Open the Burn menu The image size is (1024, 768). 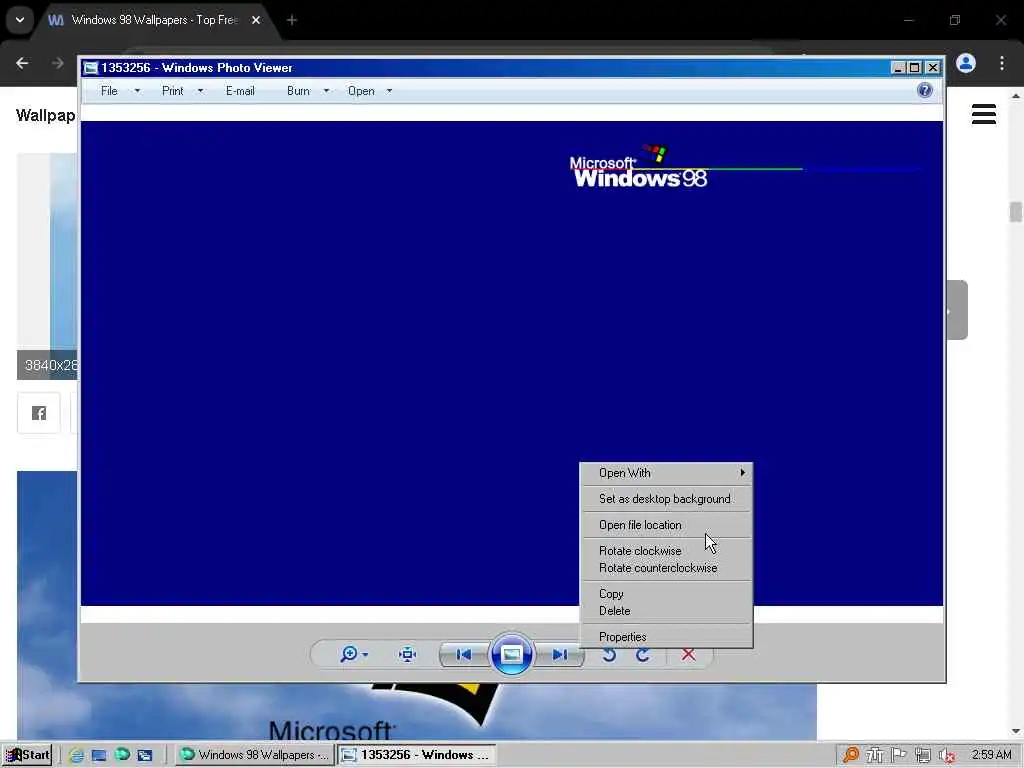pos(298,91)
